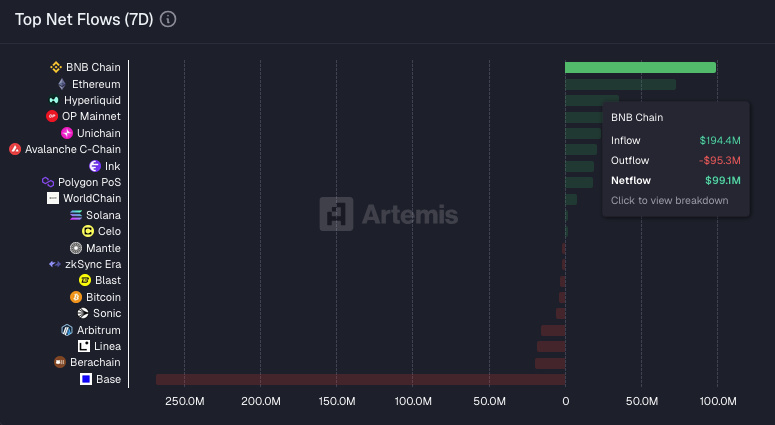The image size is (775, 425).
Task: Click the Mantle logo icon
Action: (x=76, y=248)
